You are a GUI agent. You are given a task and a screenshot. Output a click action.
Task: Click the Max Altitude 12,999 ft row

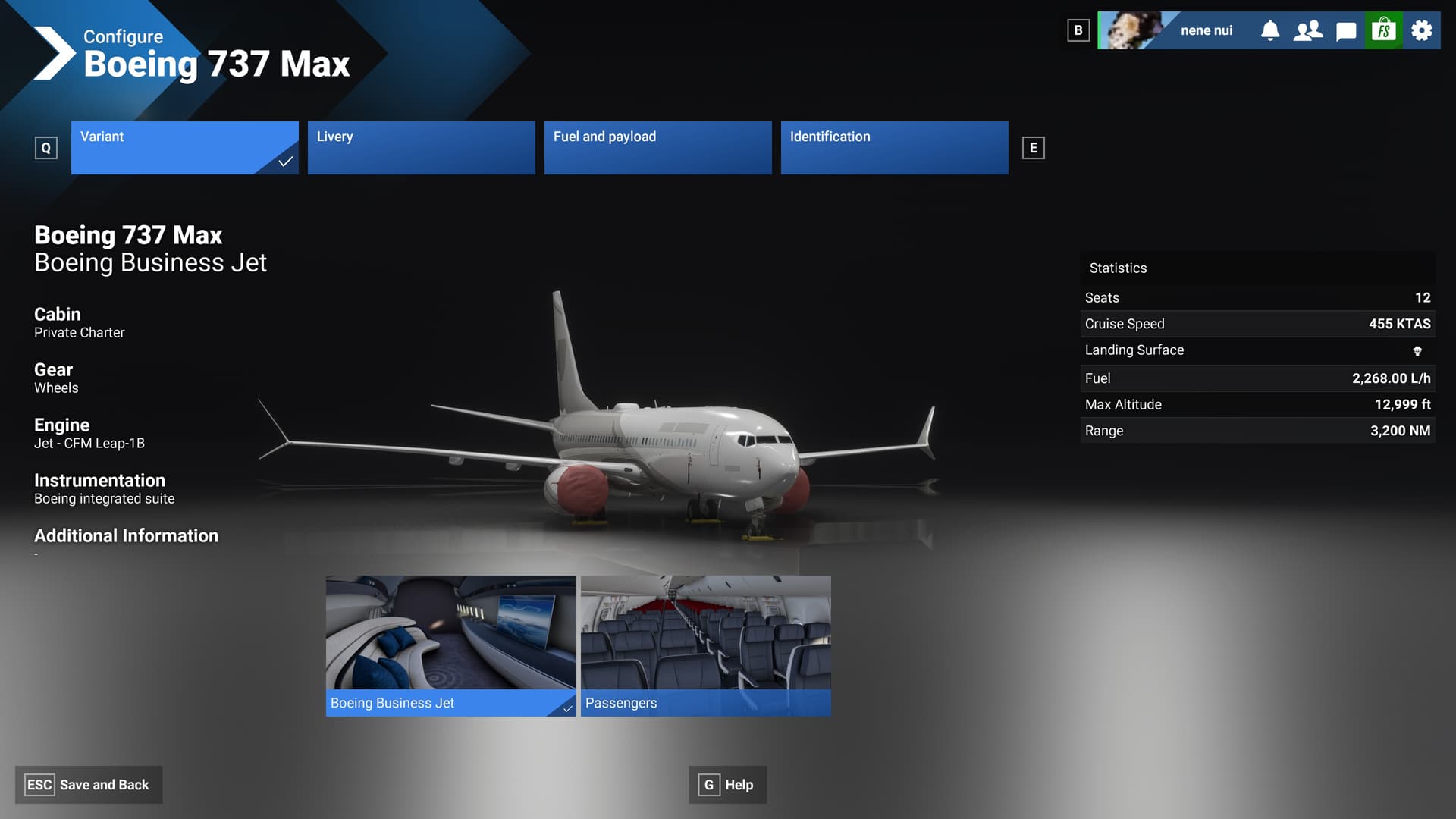point(1258,405)
